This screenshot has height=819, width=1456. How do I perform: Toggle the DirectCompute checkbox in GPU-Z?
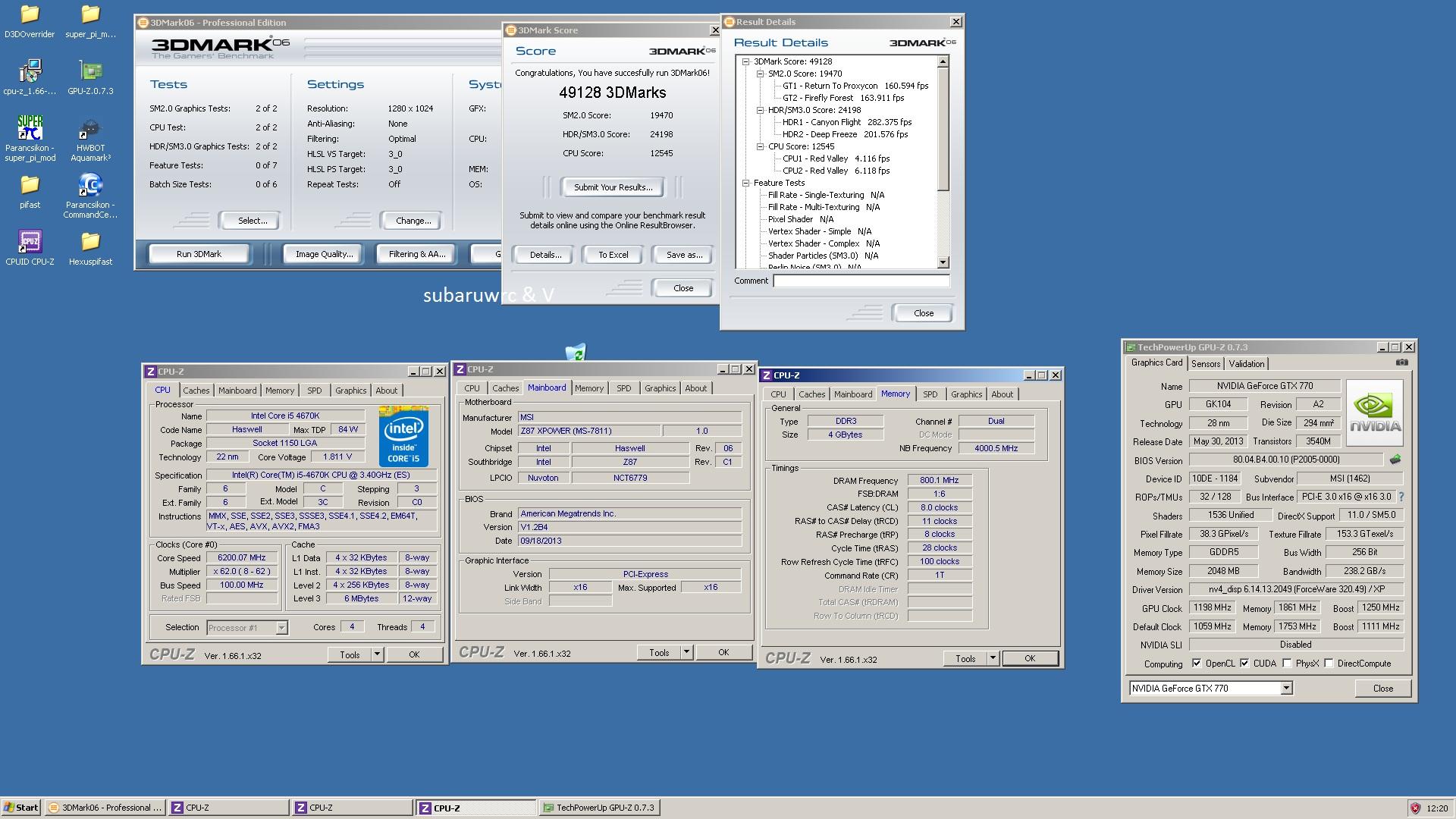pos(1329,664)
